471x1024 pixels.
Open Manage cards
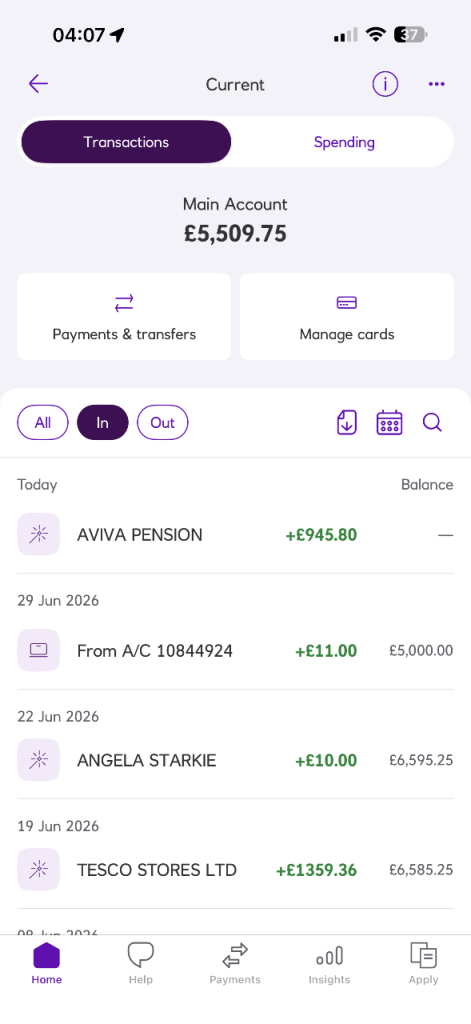(347, 317)
